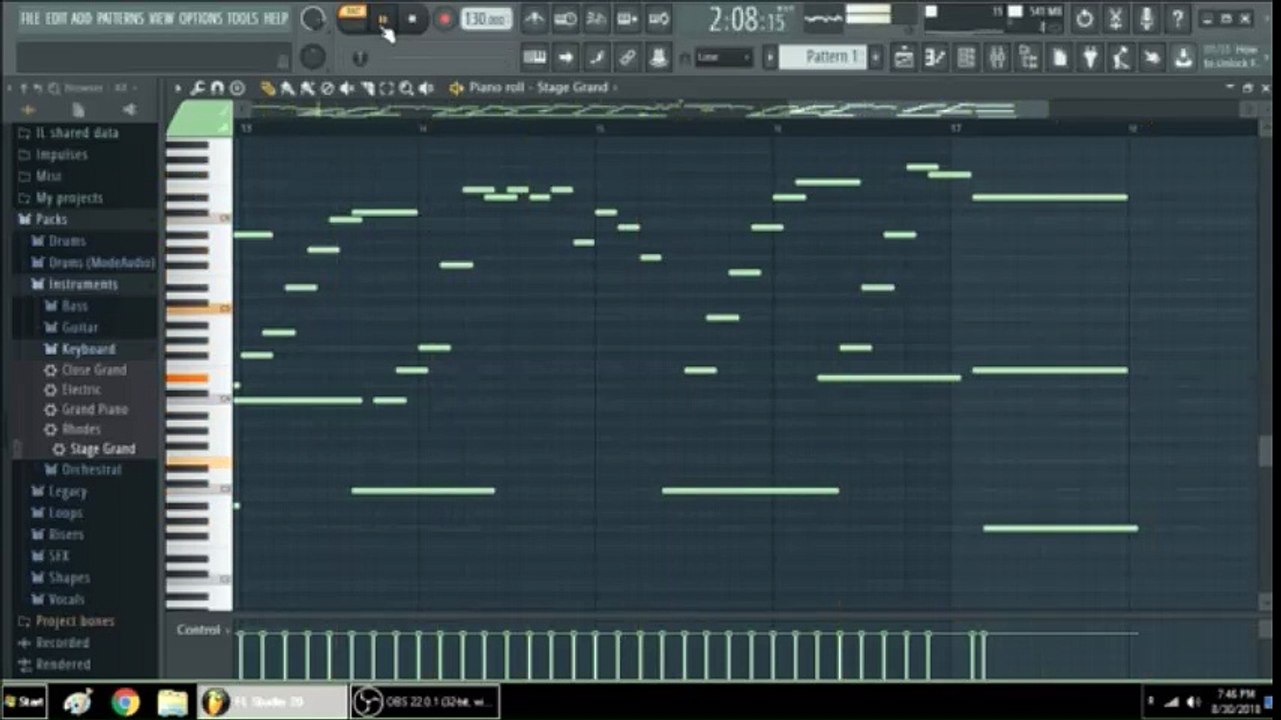
Task: Open the TOOLS menu
Action: coord(242,19)
